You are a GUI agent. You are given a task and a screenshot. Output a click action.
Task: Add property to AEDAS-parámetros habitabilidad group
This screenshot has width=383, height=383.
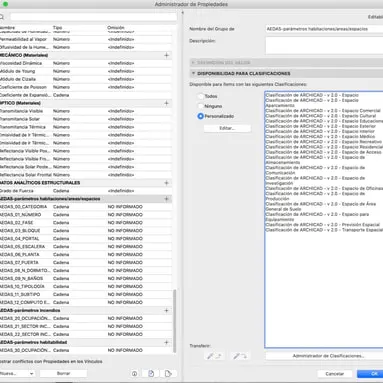tap(166, 342)
